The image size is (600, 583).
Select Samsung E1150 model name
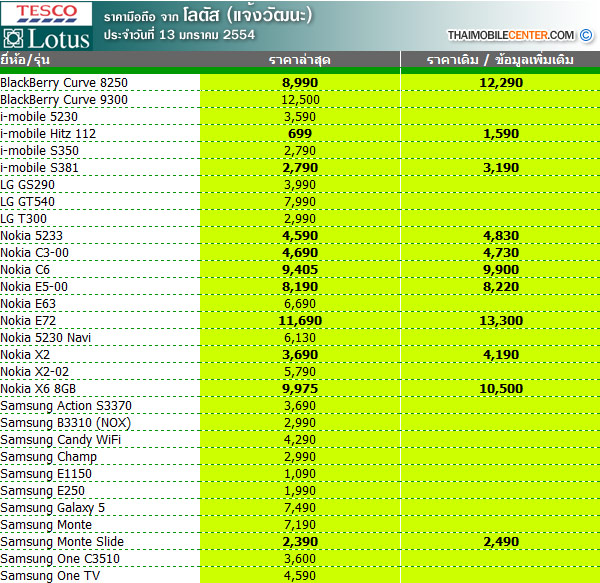click(x=46, y=474)
